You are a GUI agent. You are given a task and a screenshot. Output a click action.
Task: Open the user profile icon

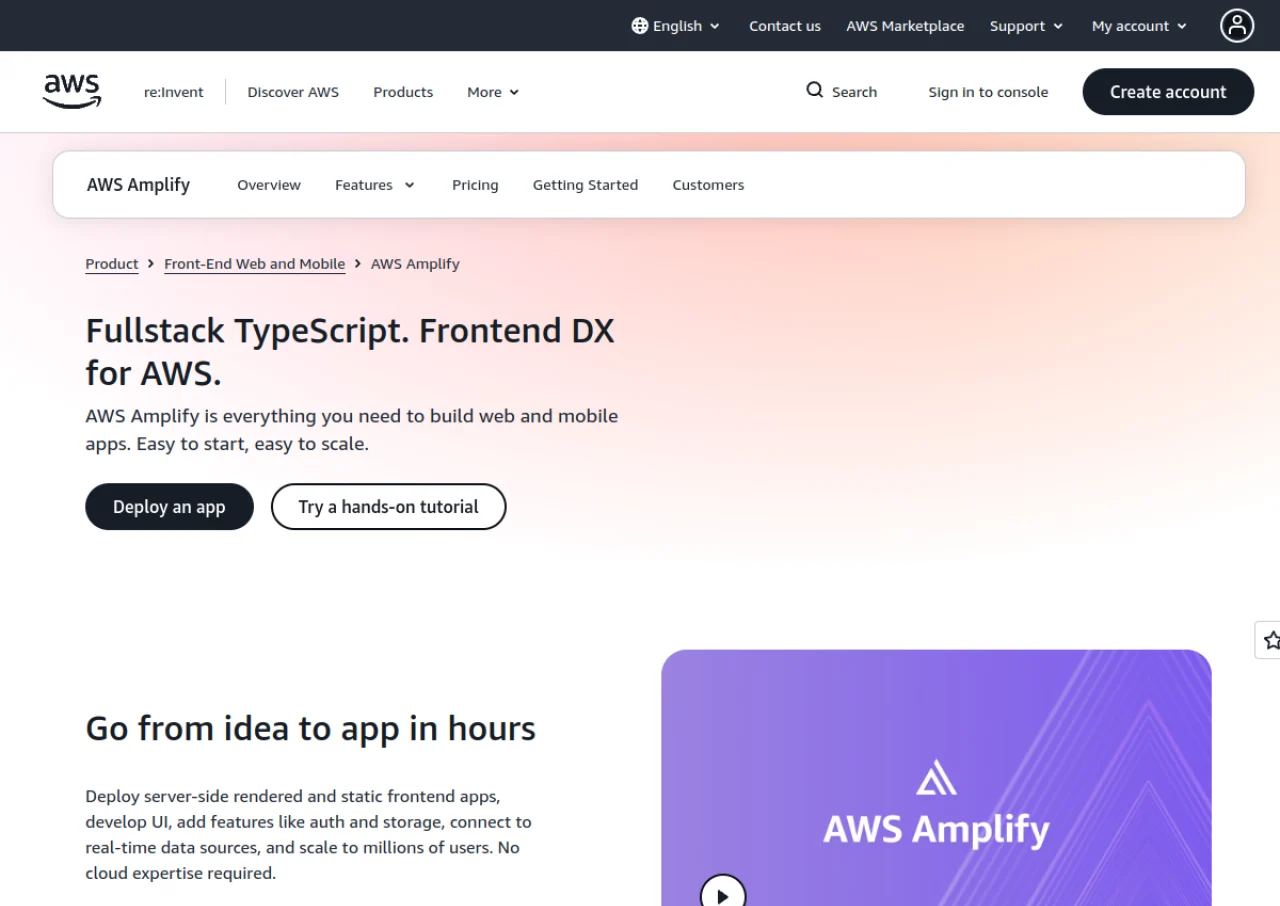pos(1237,26)
